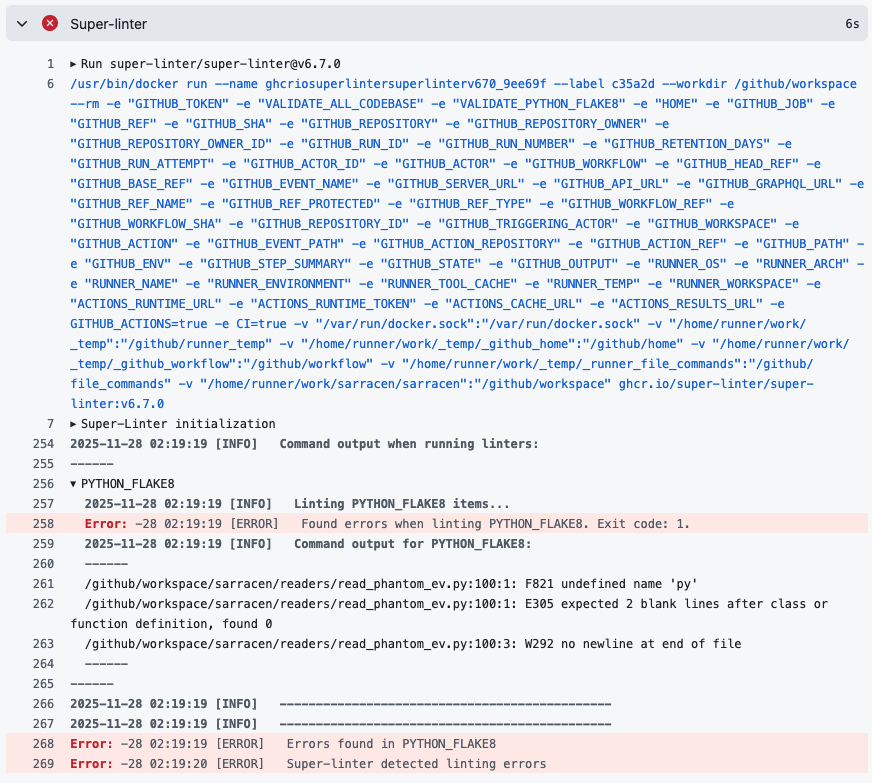The height and width of the screenshot is (783, 872).
Task: Click line number 261 link
Action: point(43,584)
